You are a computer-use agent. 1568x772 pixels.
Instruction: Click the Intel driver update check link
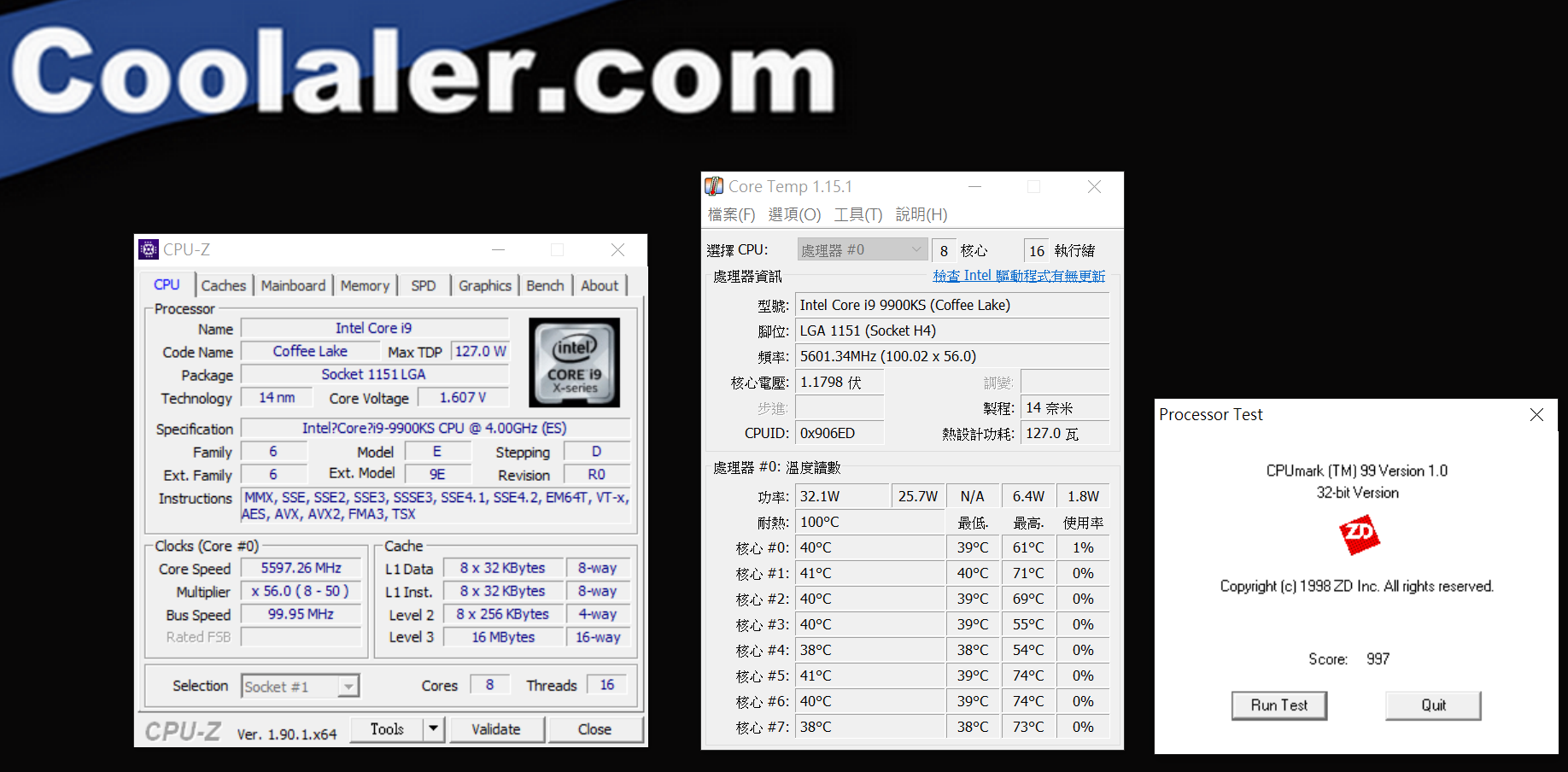tap(1019, 276)
